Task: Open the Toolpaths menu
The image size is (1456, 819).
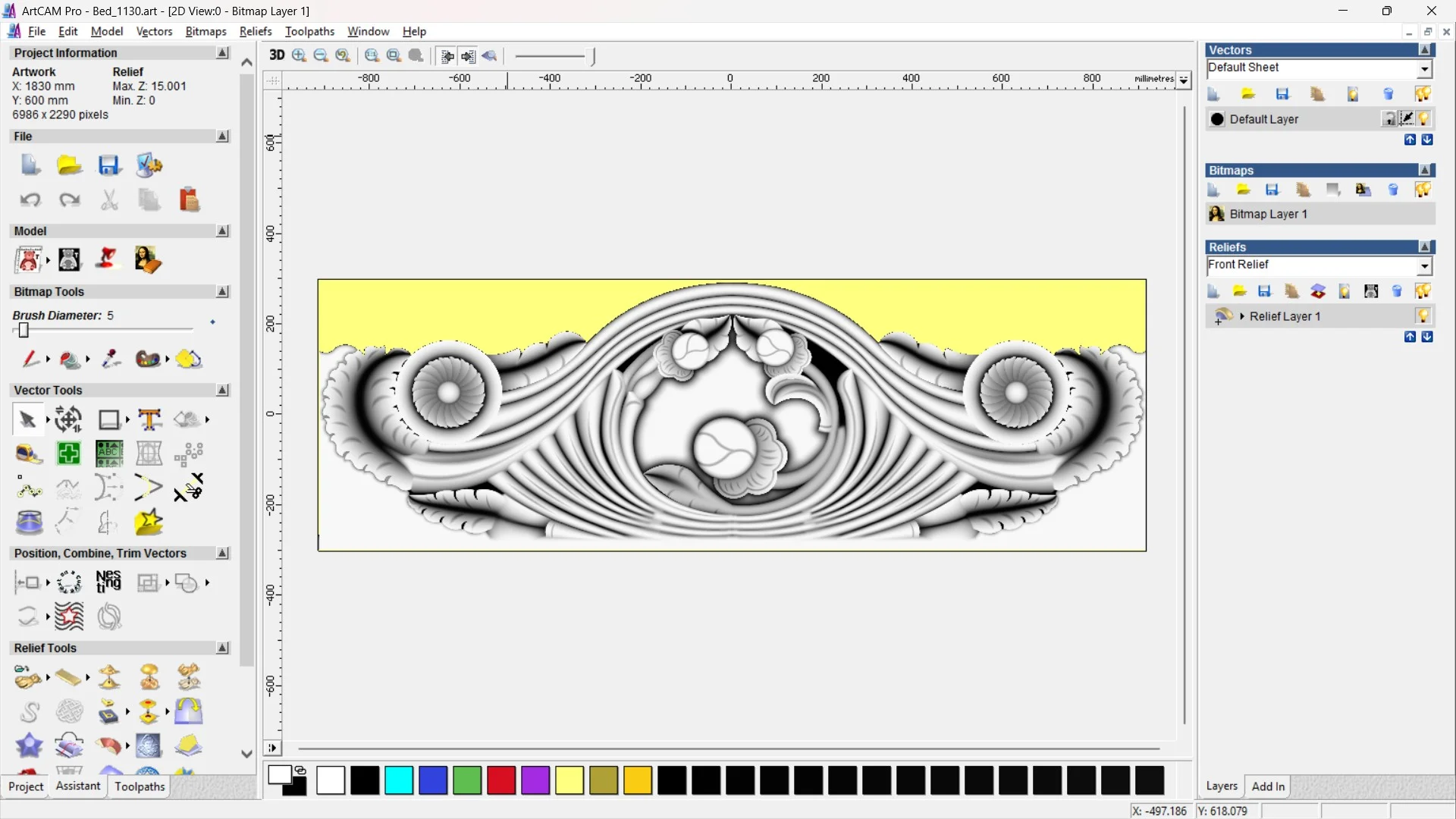Action: pos(309,31)
